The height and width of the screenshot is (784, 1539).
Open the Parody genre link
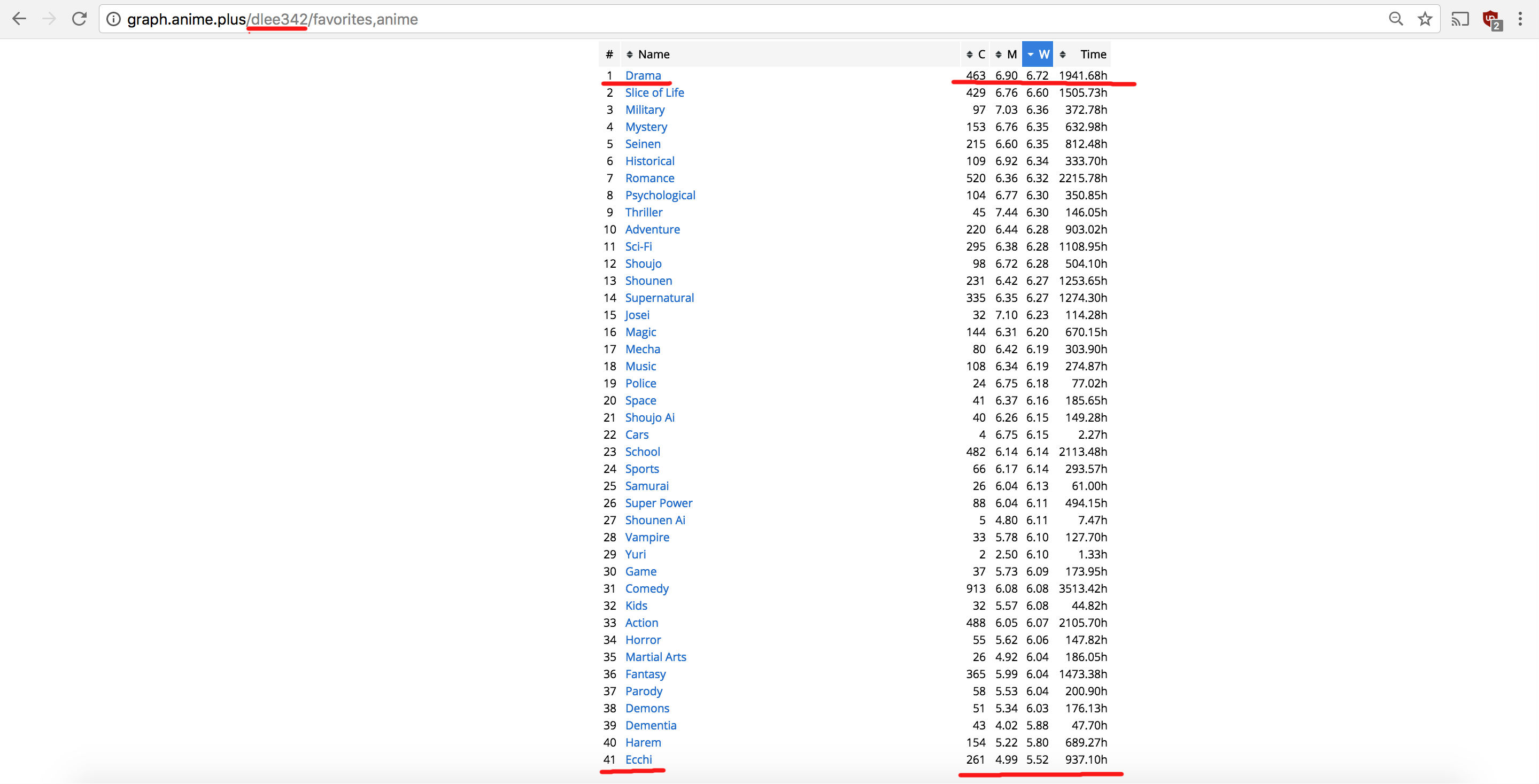[644, 692]
